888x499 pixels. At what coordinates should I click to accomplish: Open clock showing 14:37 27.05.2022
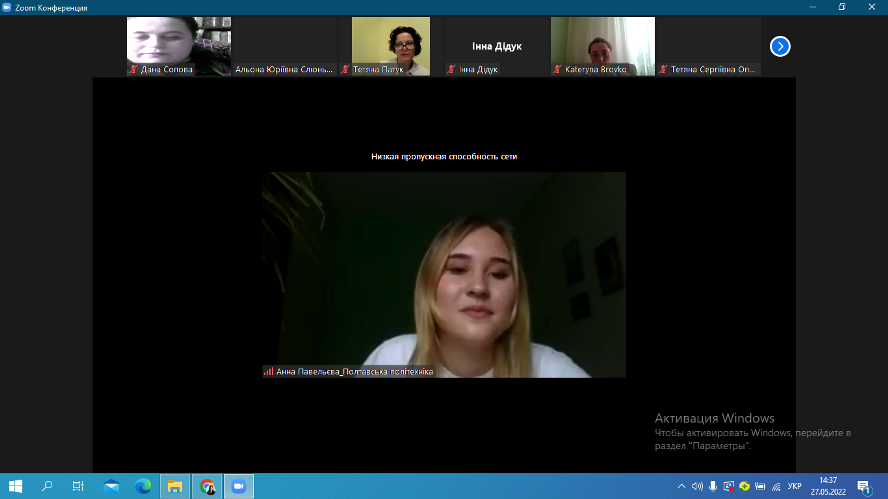[828, 486]
